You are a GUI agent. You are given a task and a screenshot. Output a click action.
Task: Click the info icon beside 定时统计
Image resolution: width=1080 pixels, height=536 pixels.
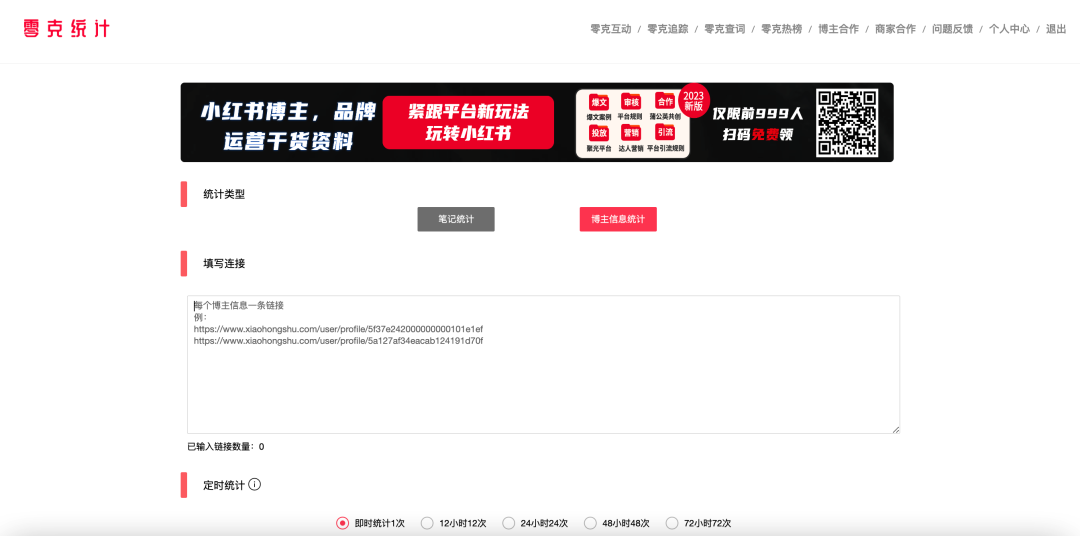pyautogui.click(x=254, y=485)
